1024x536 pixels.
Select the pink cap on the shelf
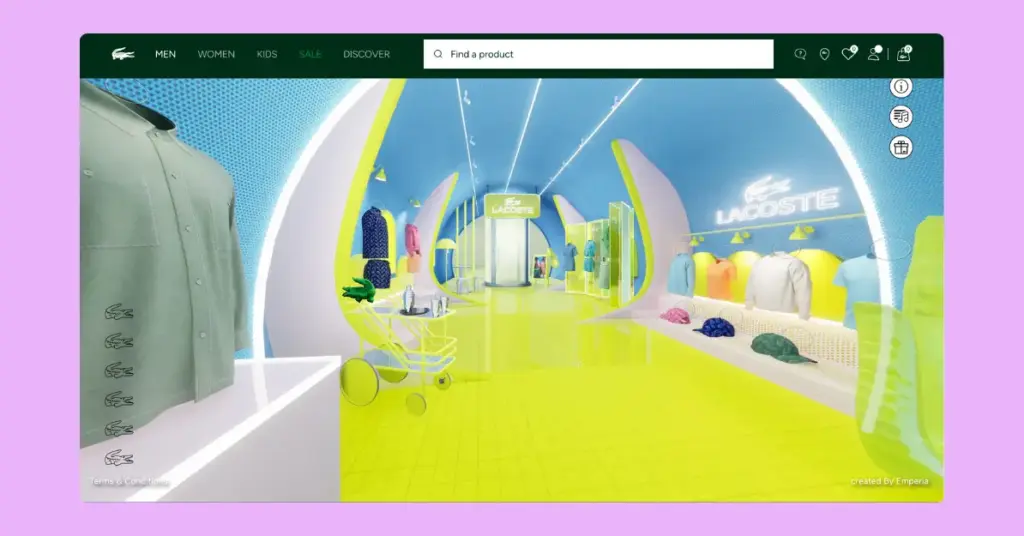675,316
